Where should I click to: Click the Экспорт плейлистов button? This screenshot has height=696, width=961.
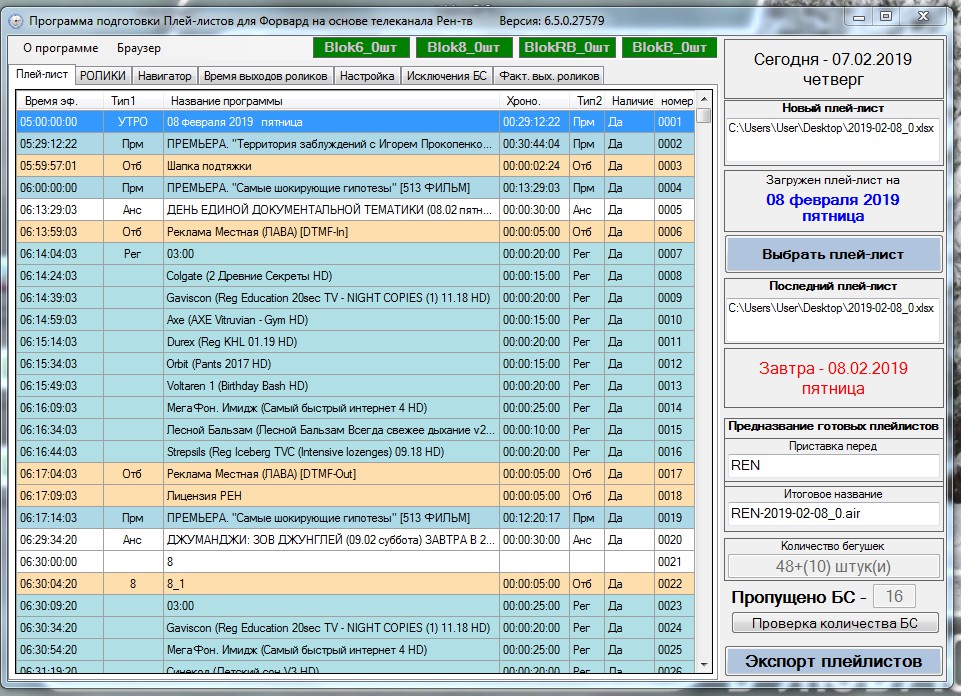tap(833, 661)
